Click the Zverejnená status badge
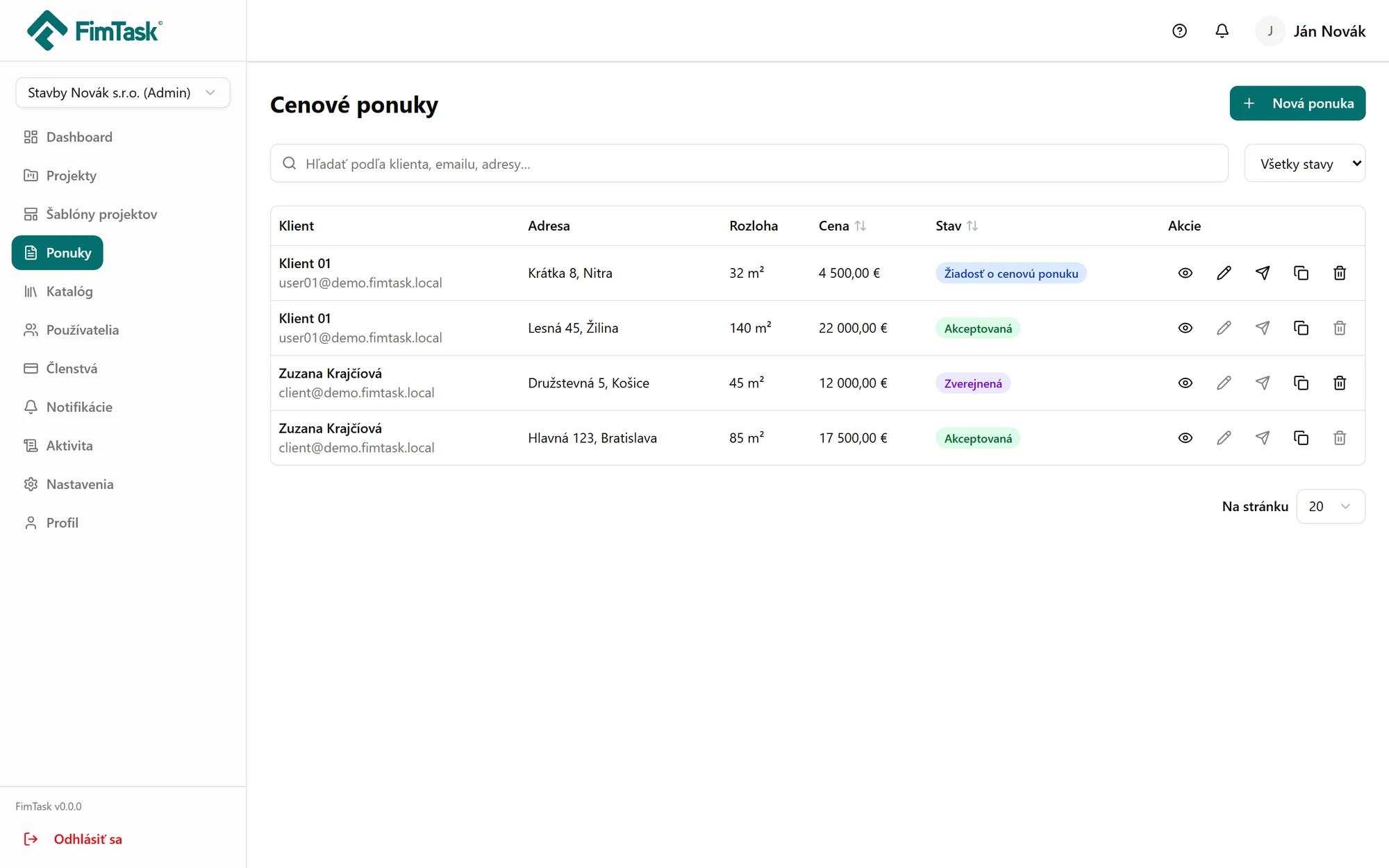Viewport: 1389px width, 868px height. 973,383
